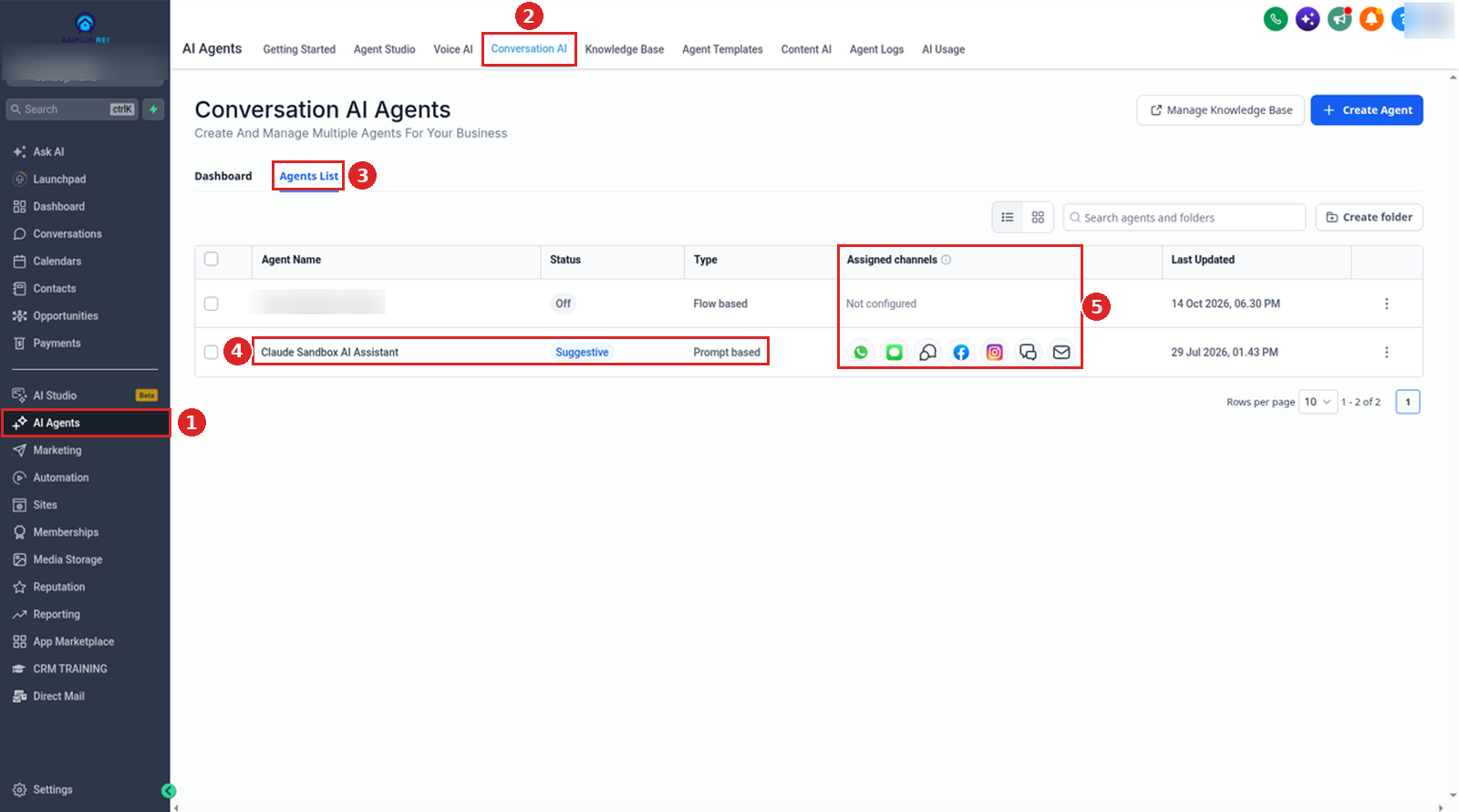Open the orange notifications bell
This screenshot has height=812, width=1459.
(1371, 18)
